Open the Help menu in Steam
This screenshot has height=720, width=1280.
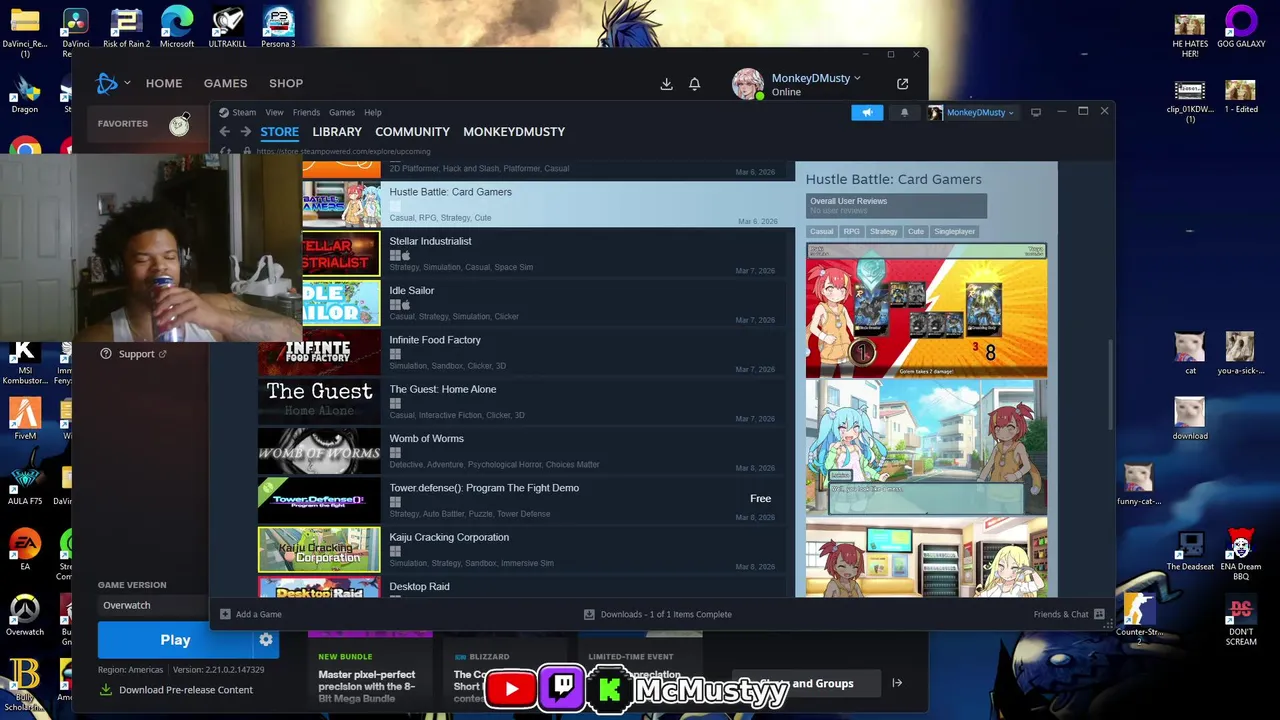point(373,112)
